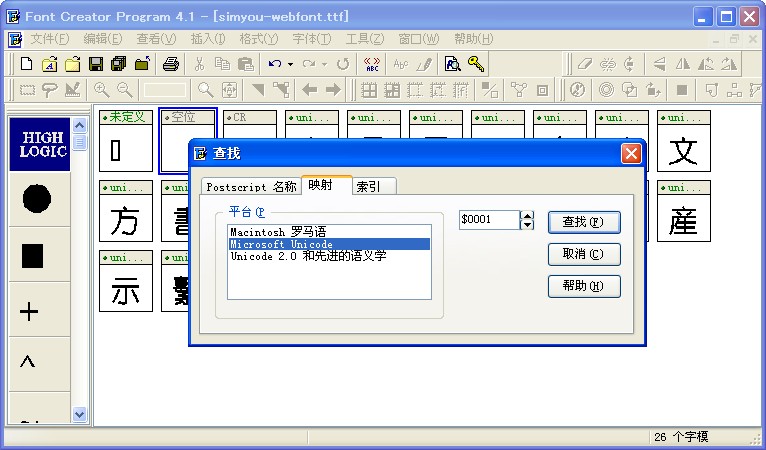Click the zoom in magnifier icon

[x=101, y=90]
